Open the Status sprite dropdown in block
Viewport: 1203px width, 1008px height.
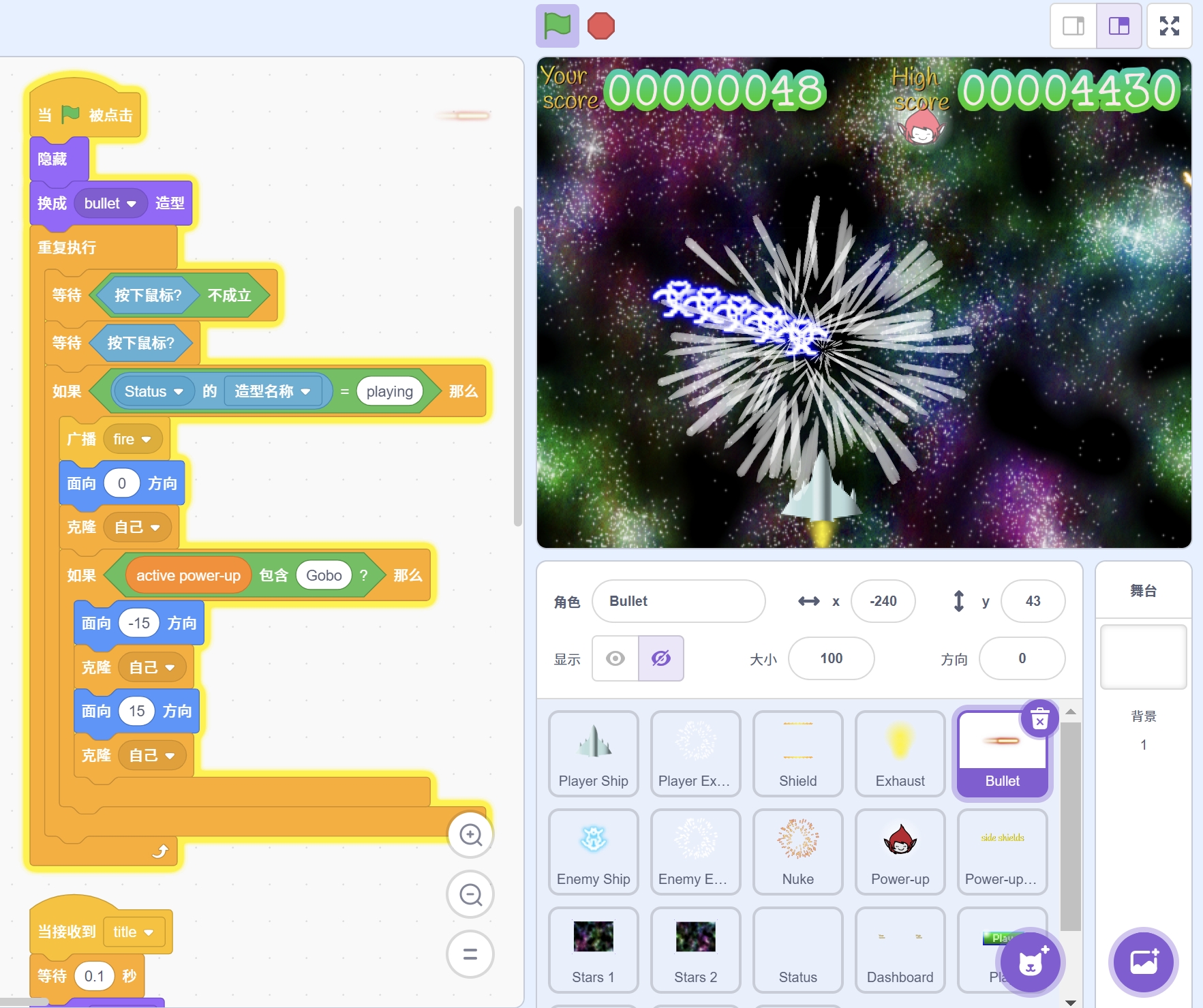[x=179, y=392]
